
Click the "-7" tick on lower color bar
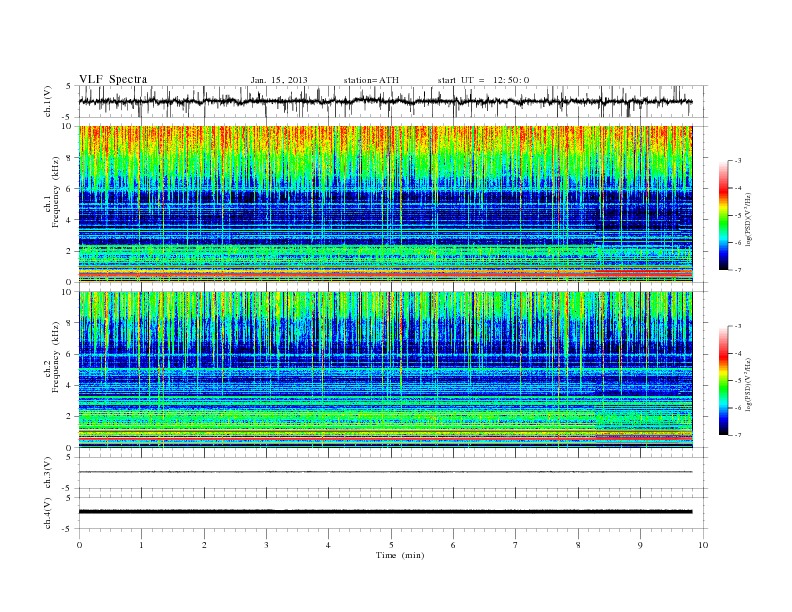pos(738,435)
